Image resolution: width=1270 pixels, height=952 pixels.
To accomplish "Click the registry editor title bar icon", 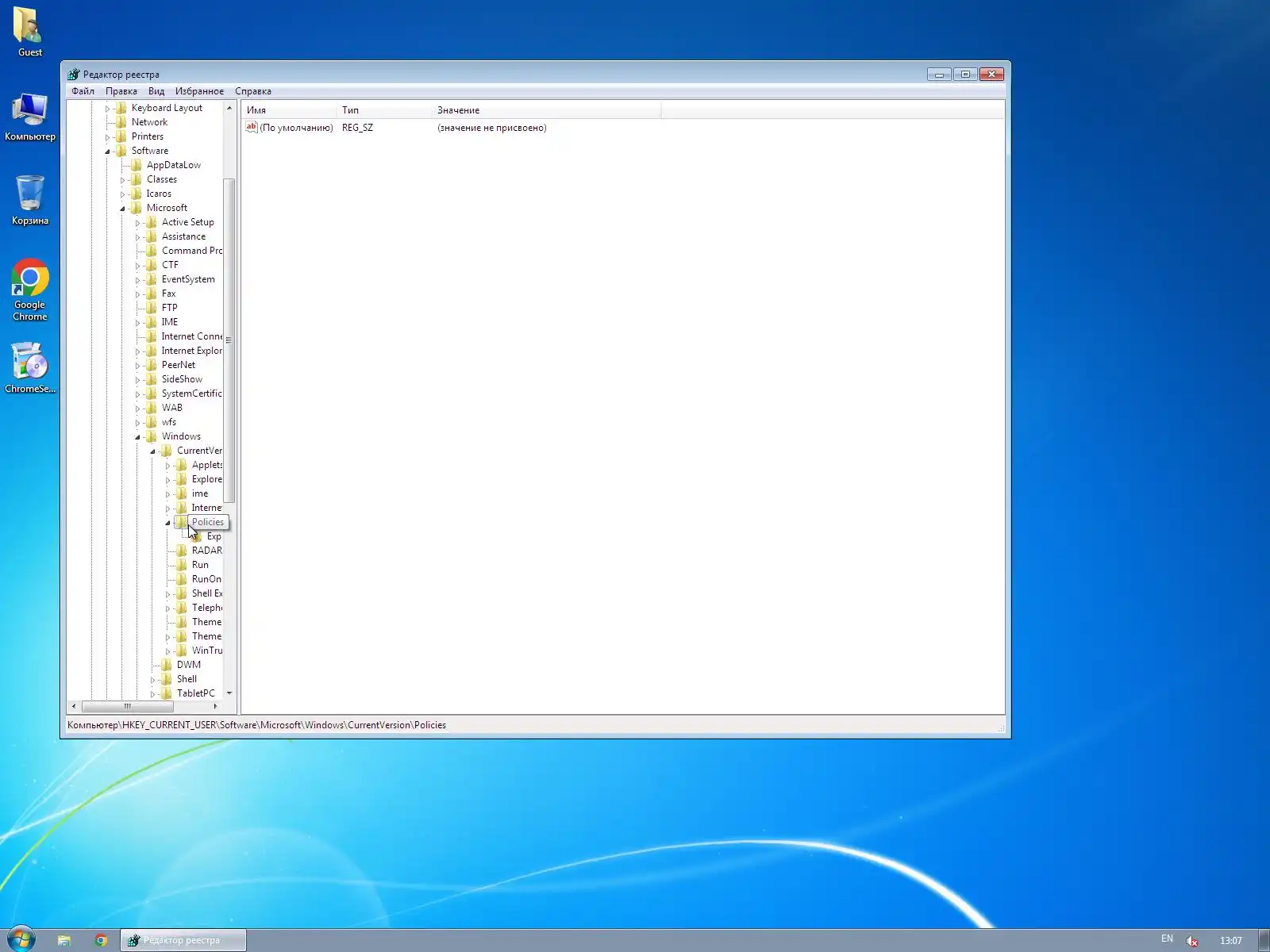I will [x=74, y=74].
